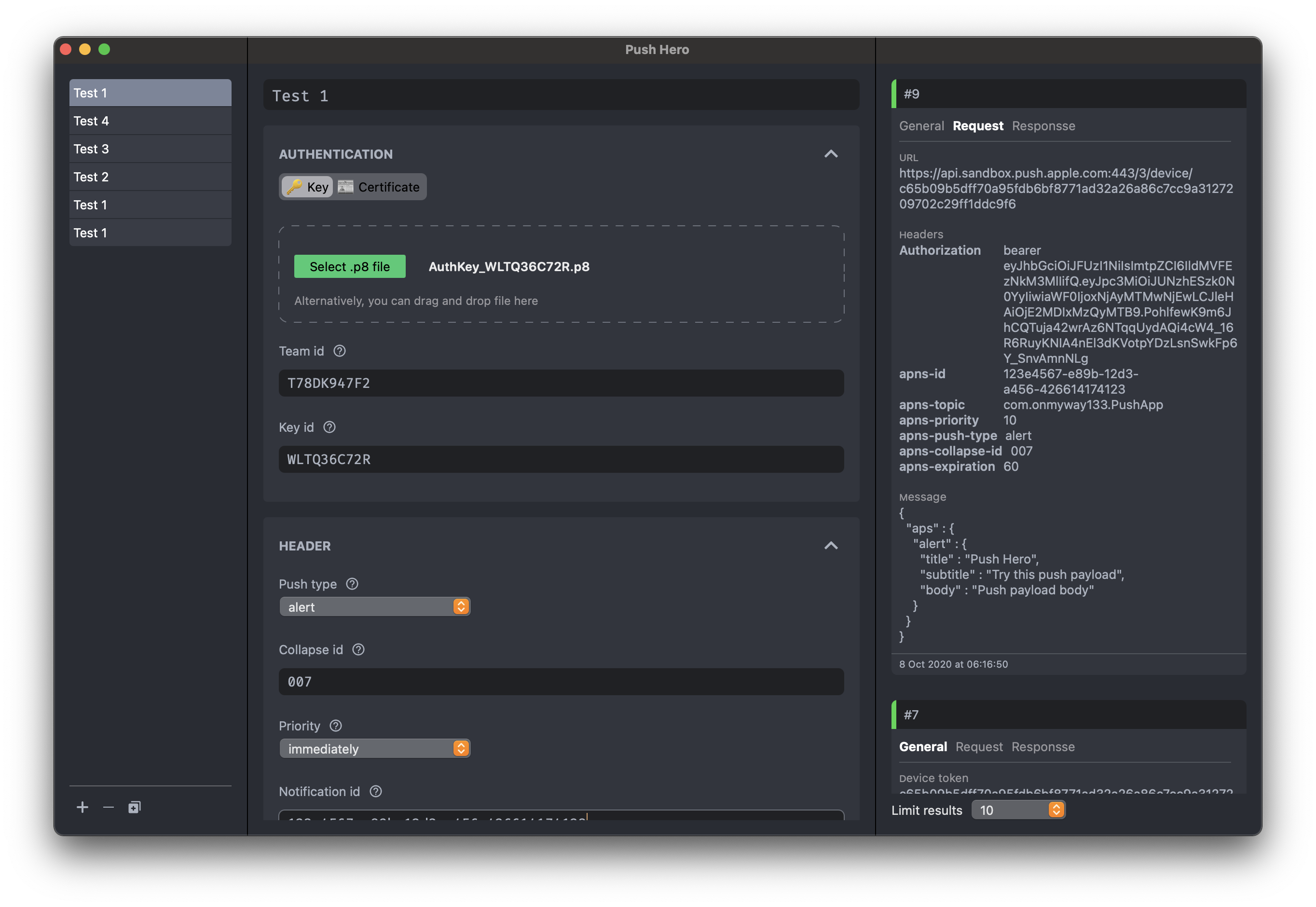Open Responsse tab in result #7
The height and width of the screenshot is (907, 1316).
pos(1042,747)
